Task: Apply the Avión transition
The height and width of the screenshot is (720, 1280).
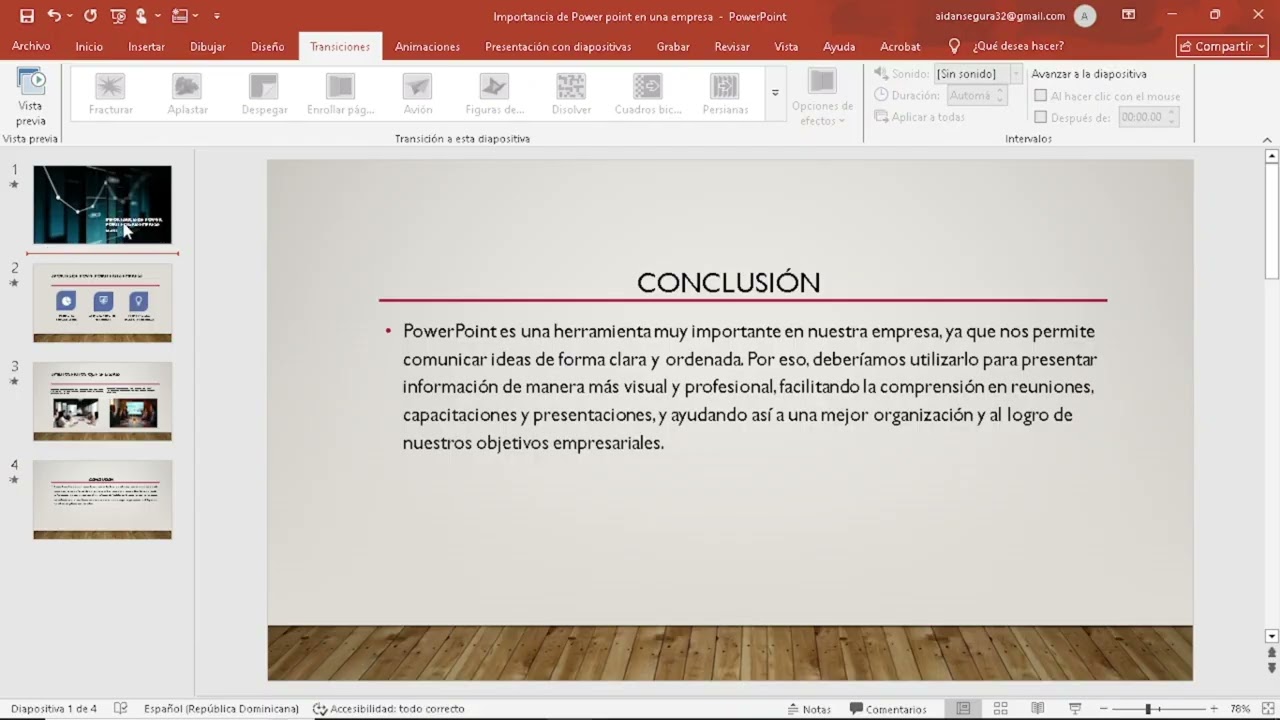Action: [417, 95]
